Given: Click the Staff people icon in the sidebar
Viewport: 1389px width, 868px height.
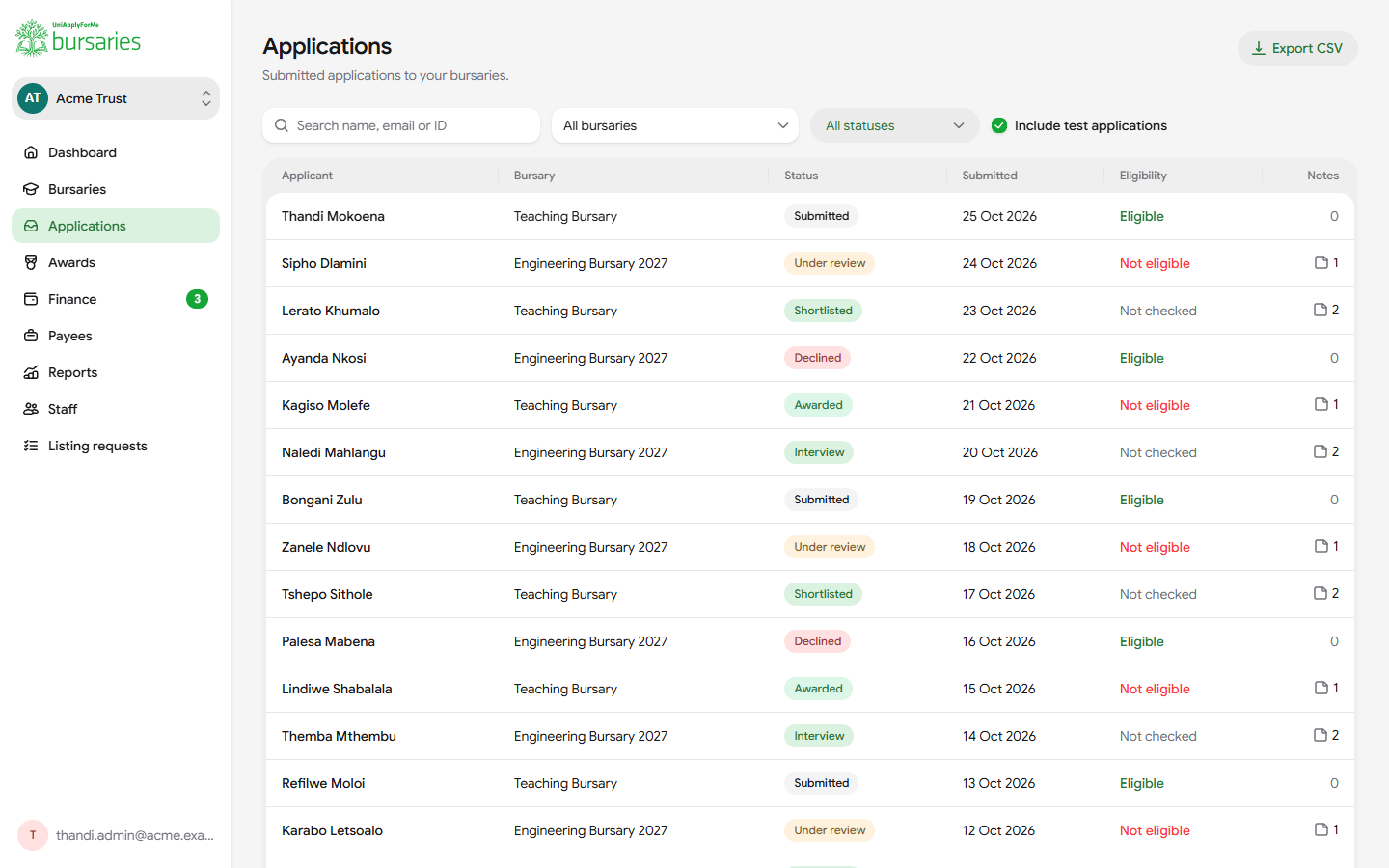Looking at the screenshot, I should (x=31, y=409).
